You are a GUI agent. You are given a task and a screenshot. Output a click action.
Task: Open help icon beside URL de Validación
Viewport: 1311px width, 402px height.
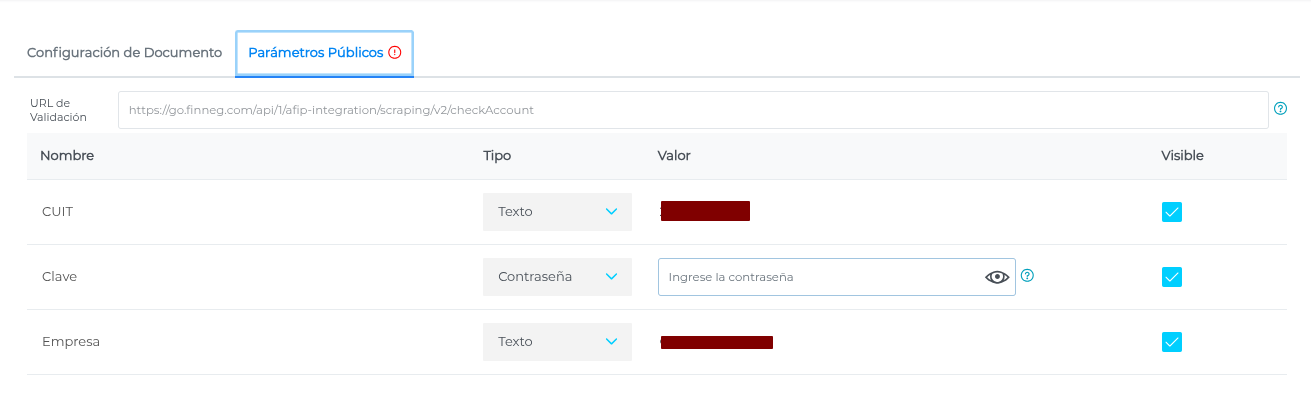click(1279, 109)
